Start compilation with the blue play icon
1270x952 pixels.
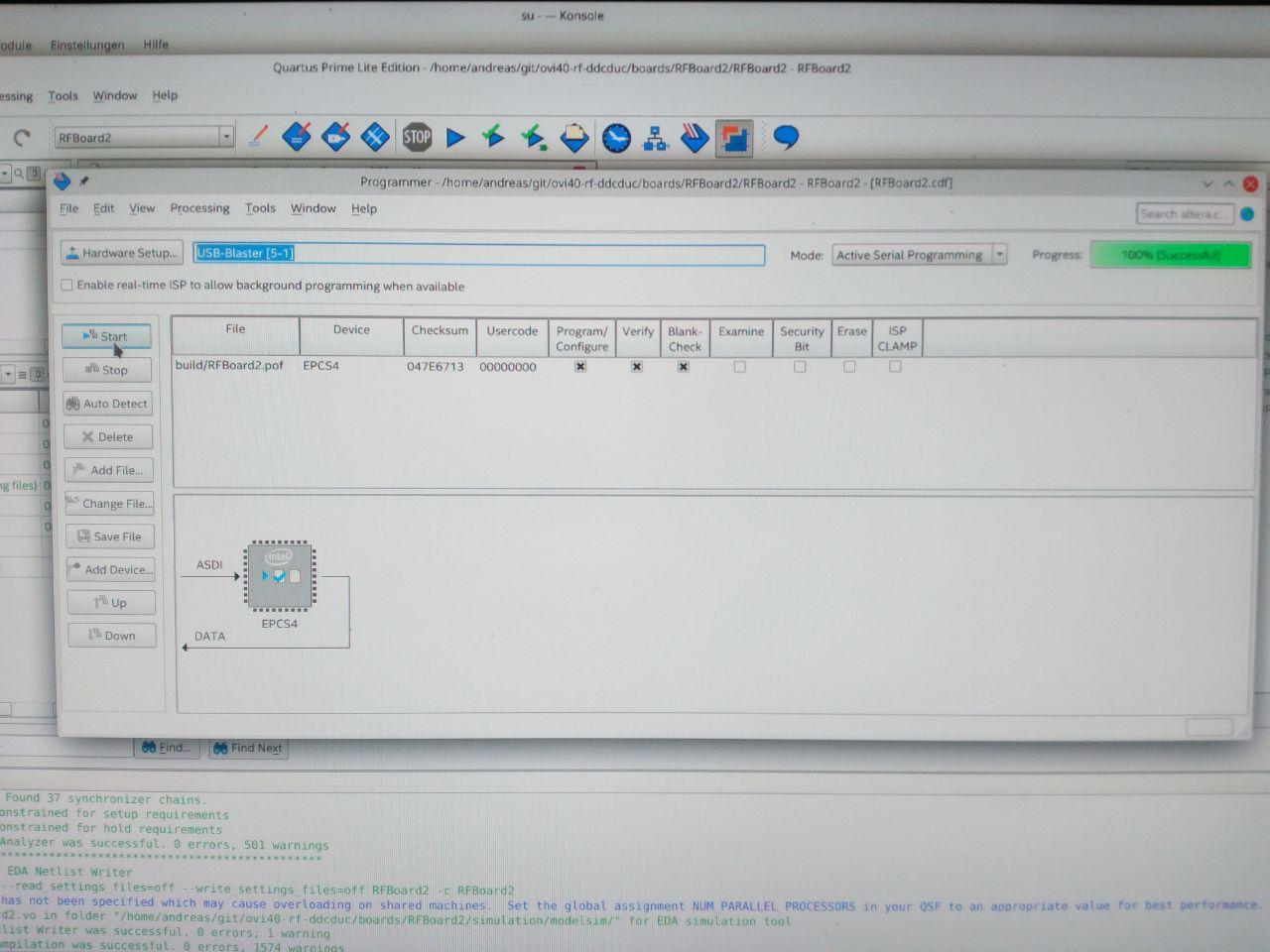(455, 138)
